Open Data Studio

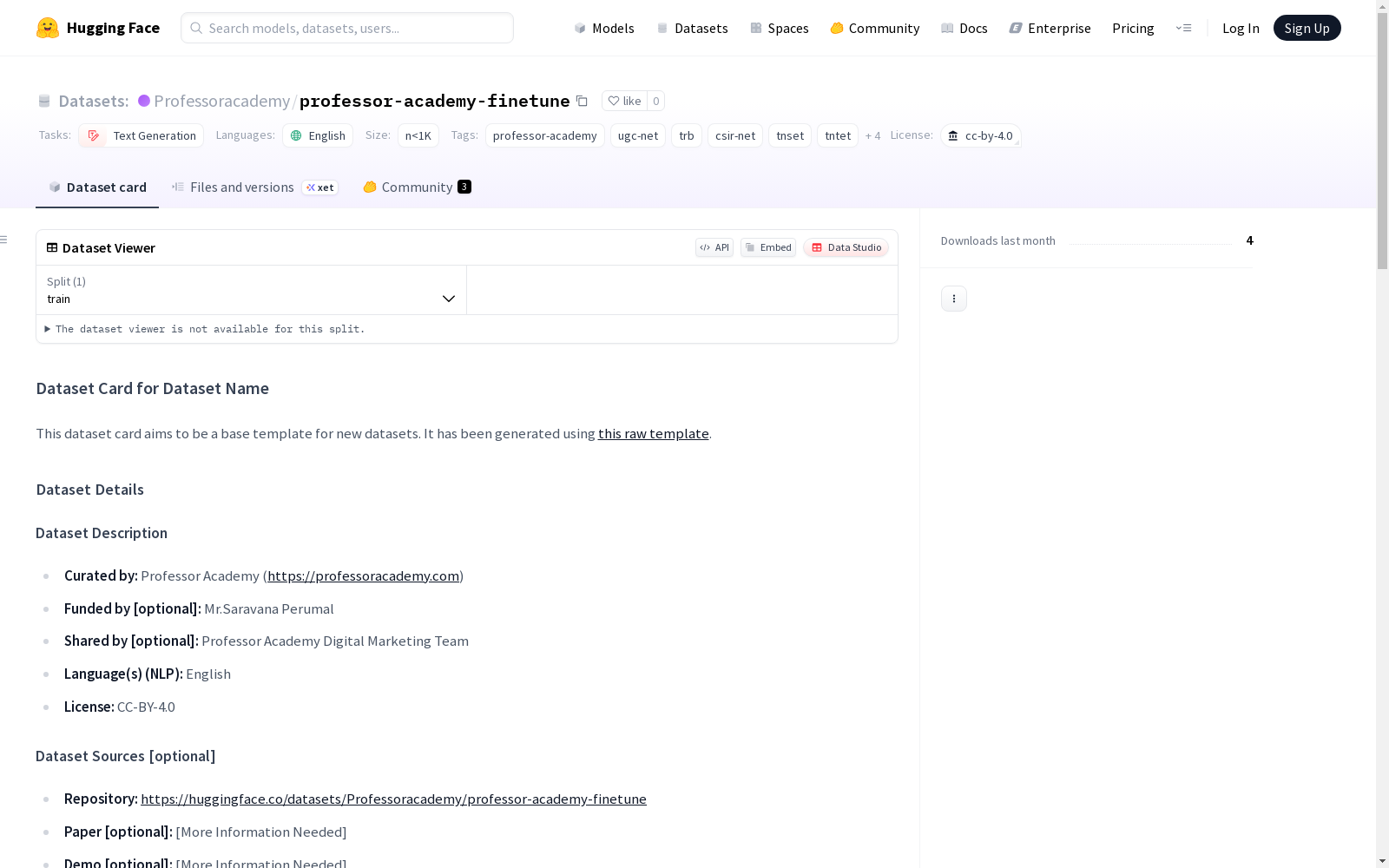pyautogui.click(x=846, y=247)
